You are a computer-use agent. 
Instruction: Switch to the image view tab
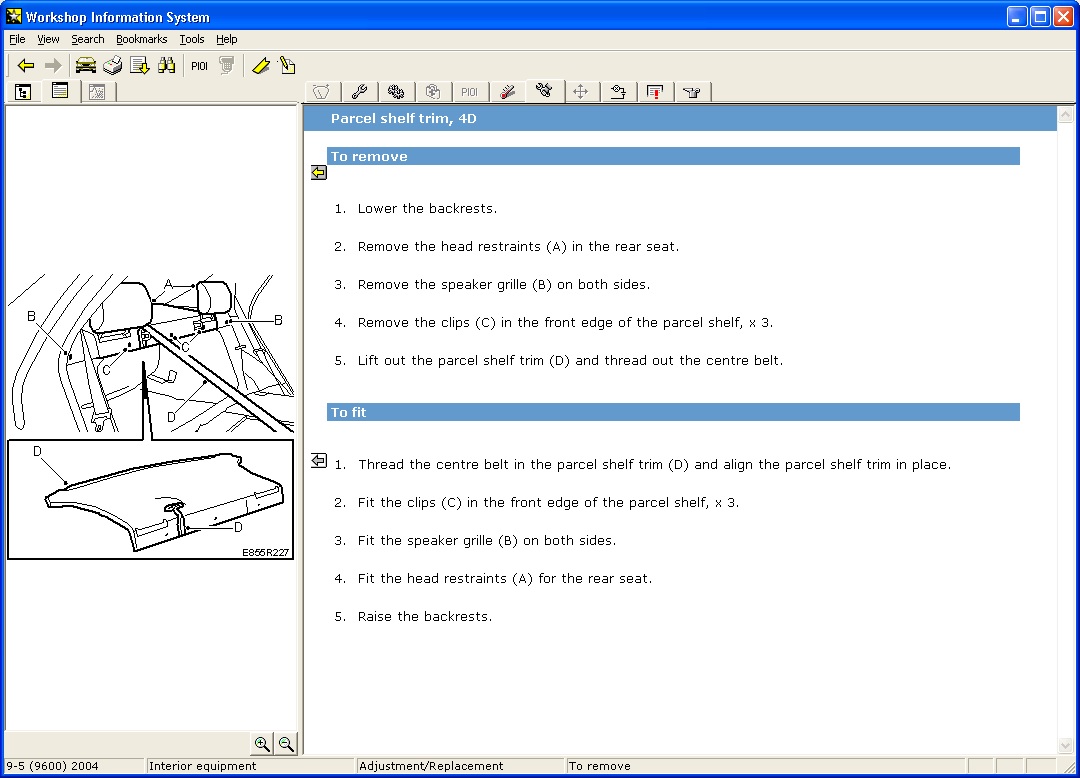click(x=97, y=92)
